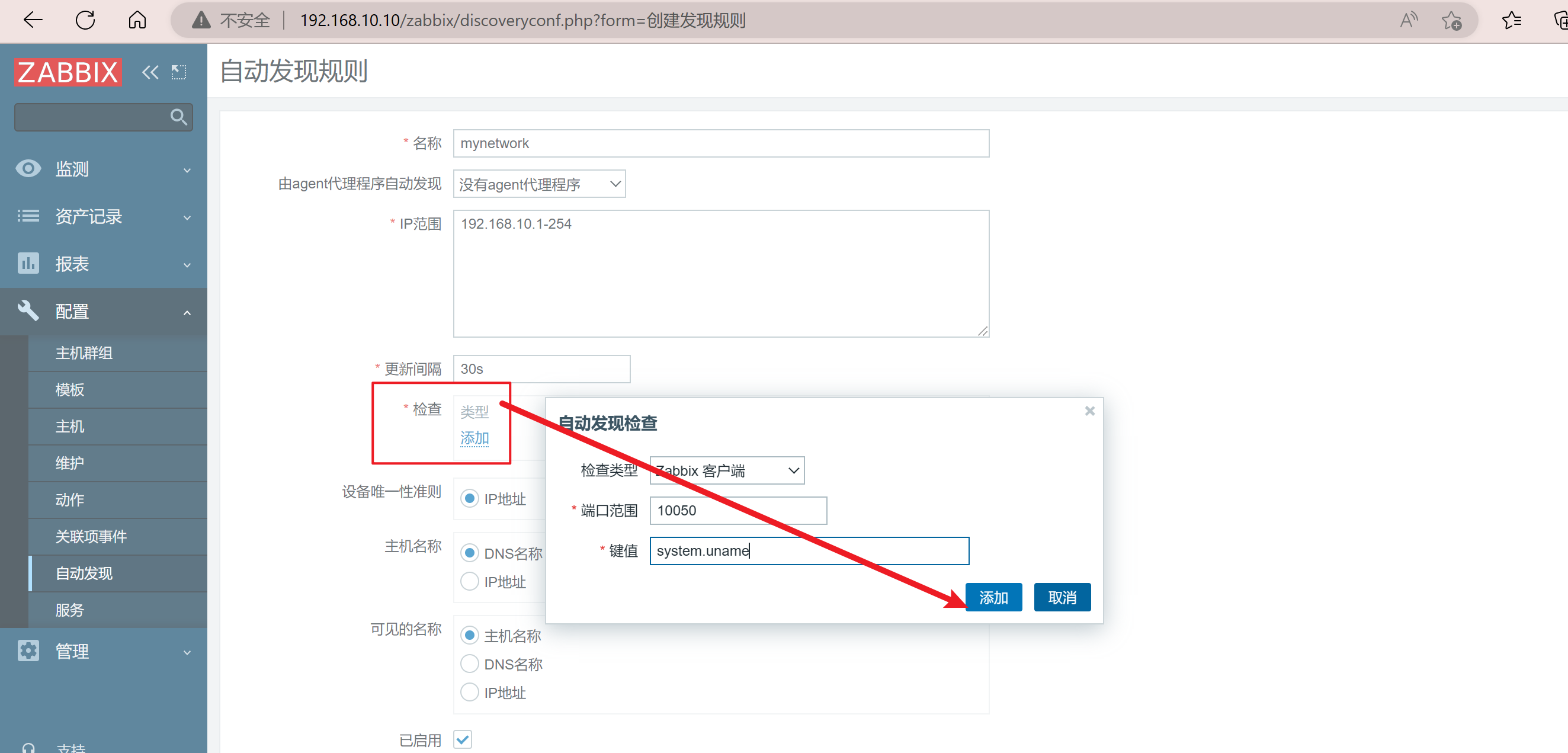This screenshot has height=753, width=1568.
Task: Select 主机名称 for 可见的名称
Action: (469, 636)
